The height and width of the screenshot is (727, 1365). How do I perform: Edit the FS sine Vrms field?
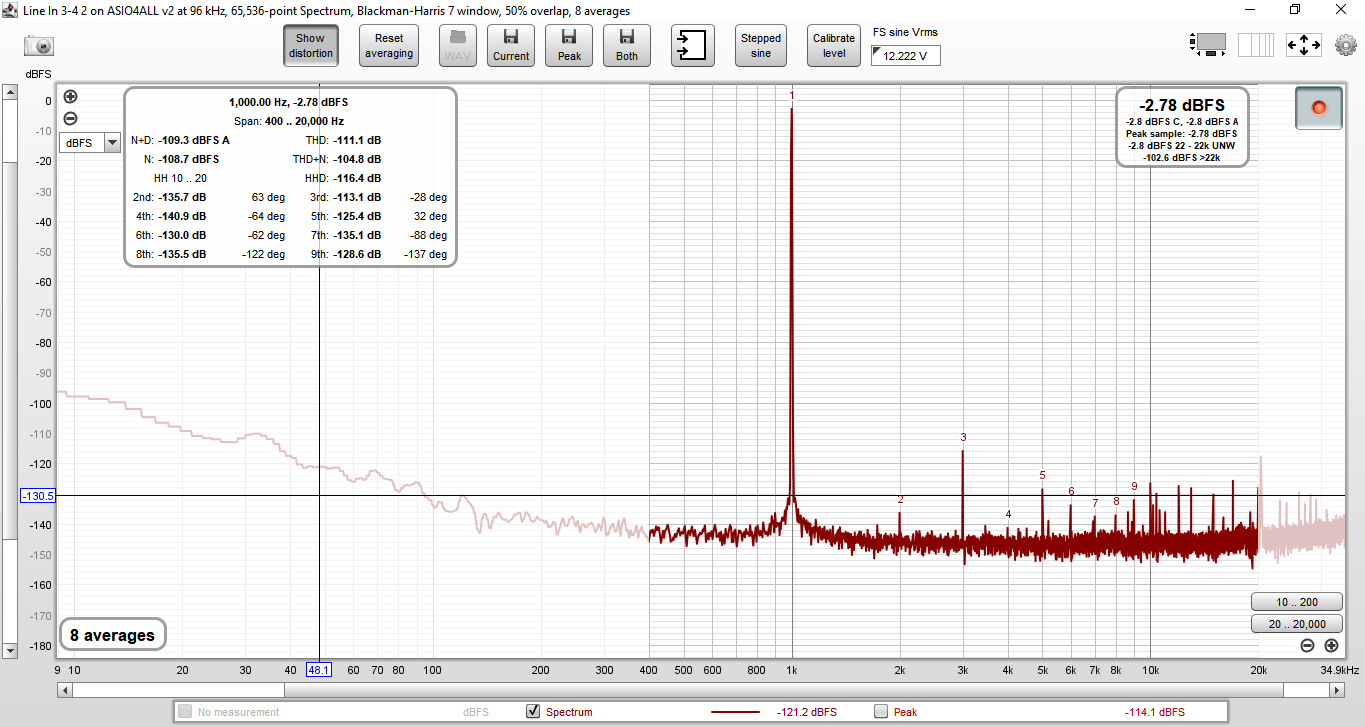pyautogui.click(x=906, y=56)
